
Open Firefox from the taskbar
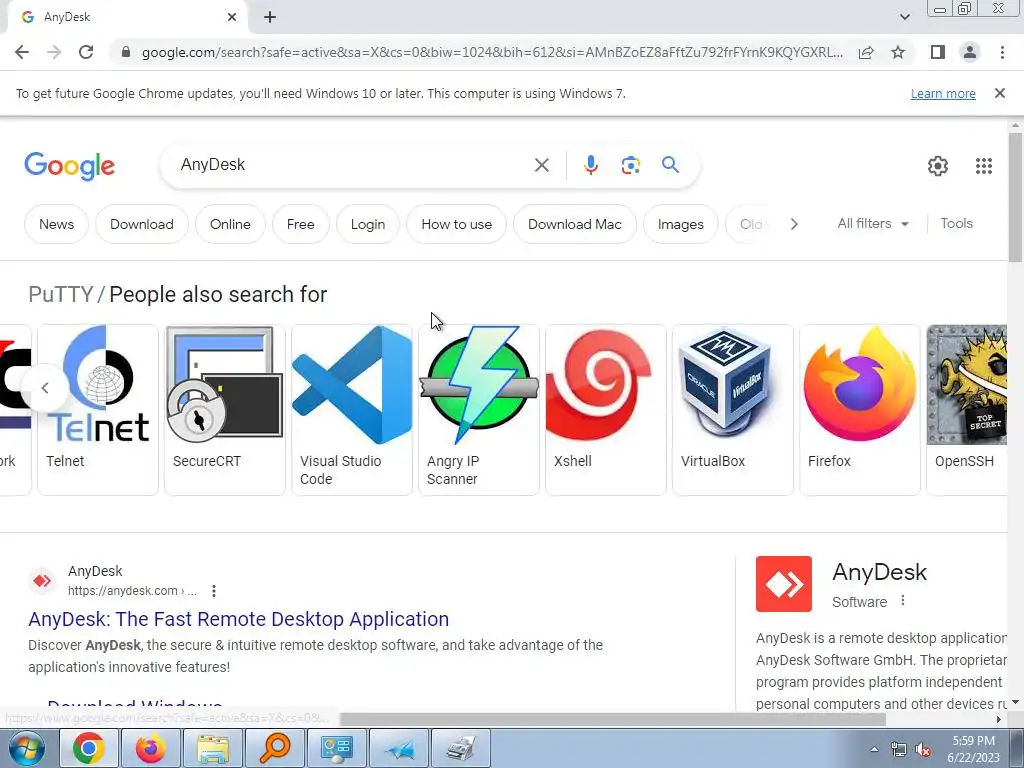pos(150,748)
